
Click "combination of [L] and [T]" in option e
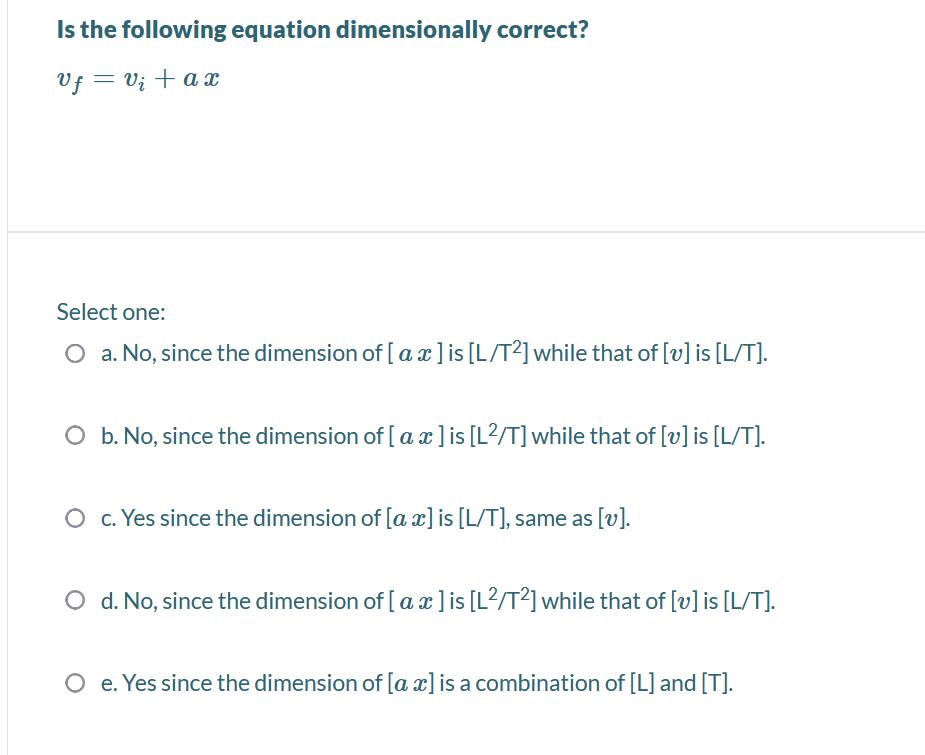point(604,684)
